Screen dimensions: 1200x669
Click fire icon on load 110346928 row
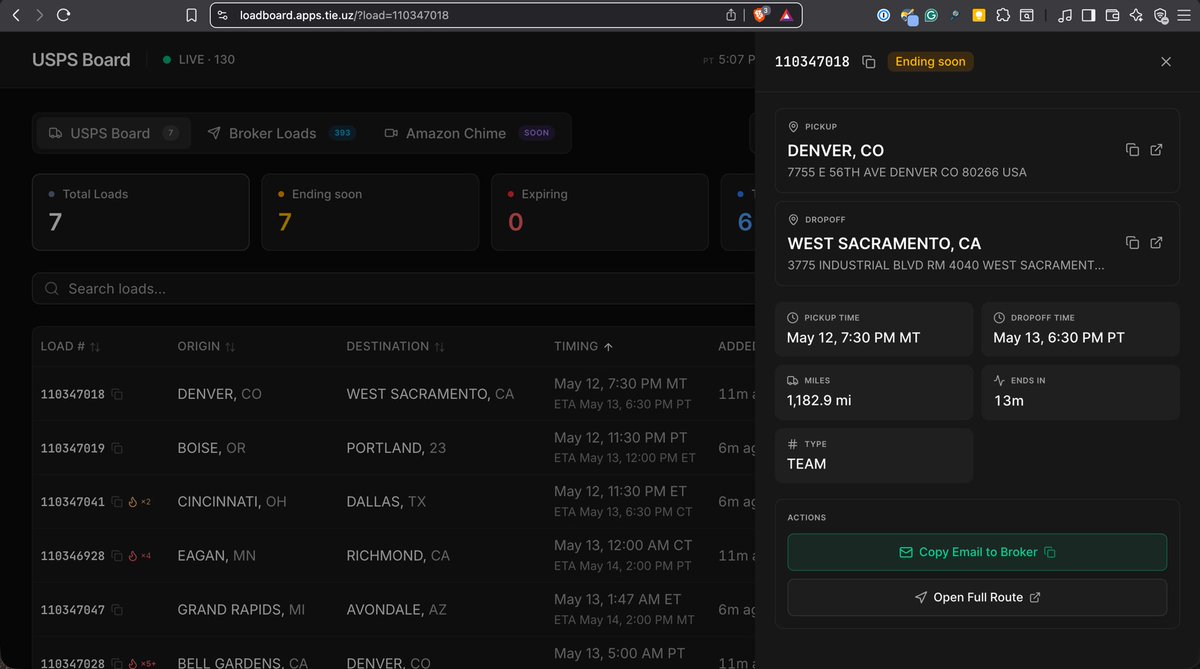132,556
